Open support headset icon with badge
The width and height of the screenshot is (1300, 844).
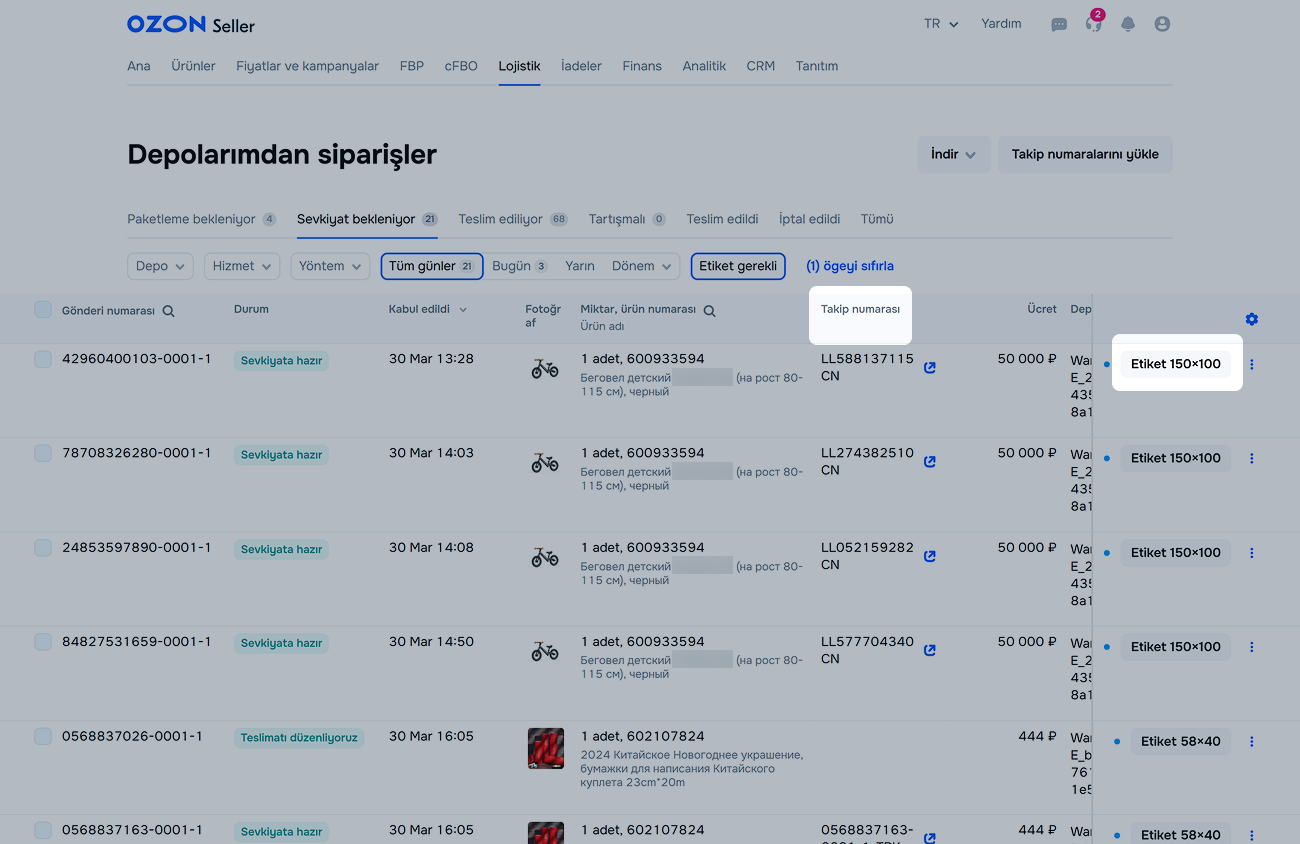pyautogui.click(x=1093, y=24)
